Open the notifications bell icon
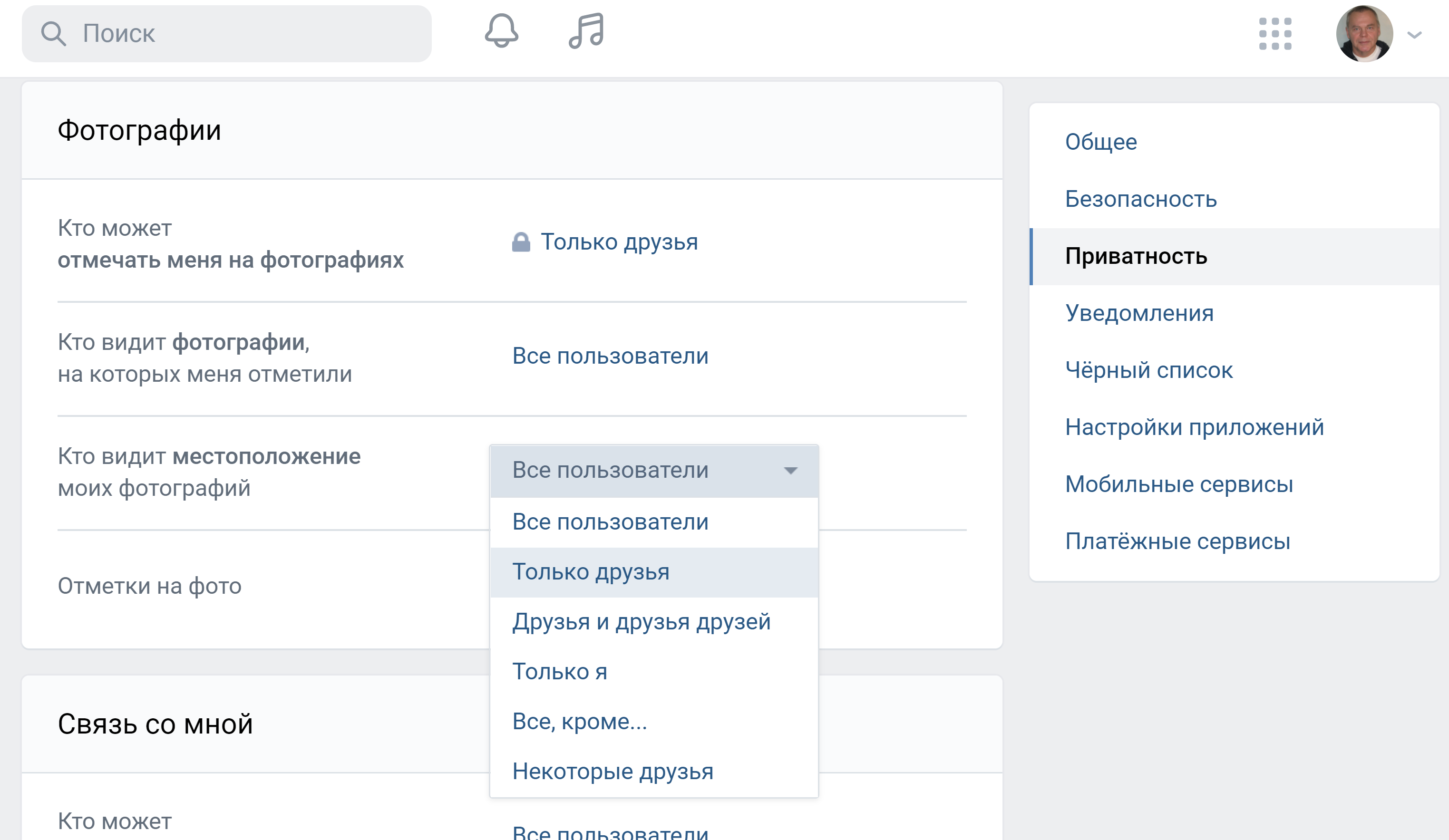The height and width of the screenshot is (840, 1449). (x=501, y=31)
